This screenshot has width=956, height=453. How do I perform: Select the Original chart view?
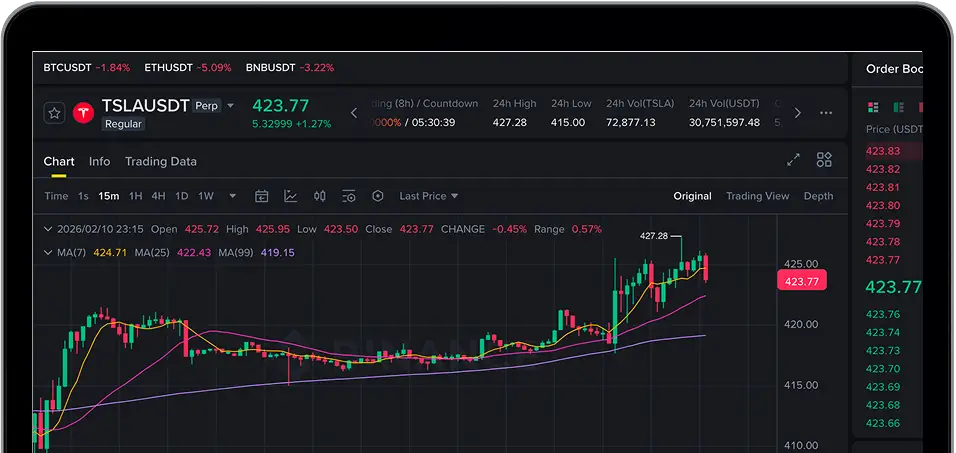click(693, 196)
